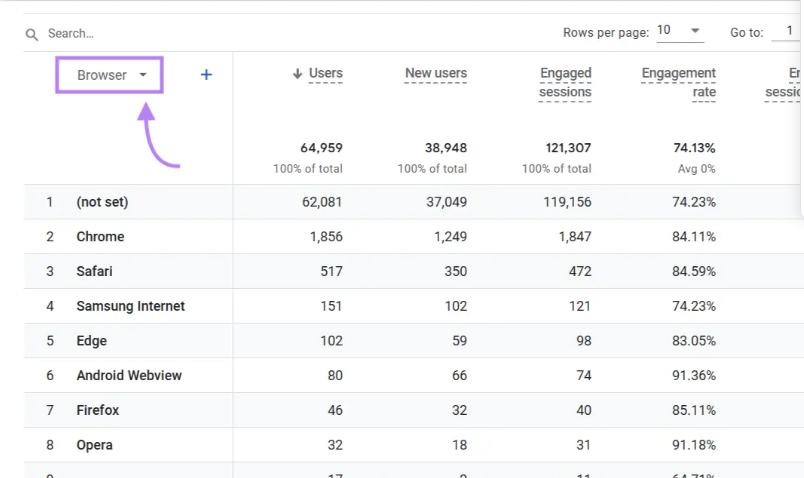This screenshot has width=804, height=478.
Task: Click the search magnifier icon
Action: pyautogui.click(x=32, y=34)
